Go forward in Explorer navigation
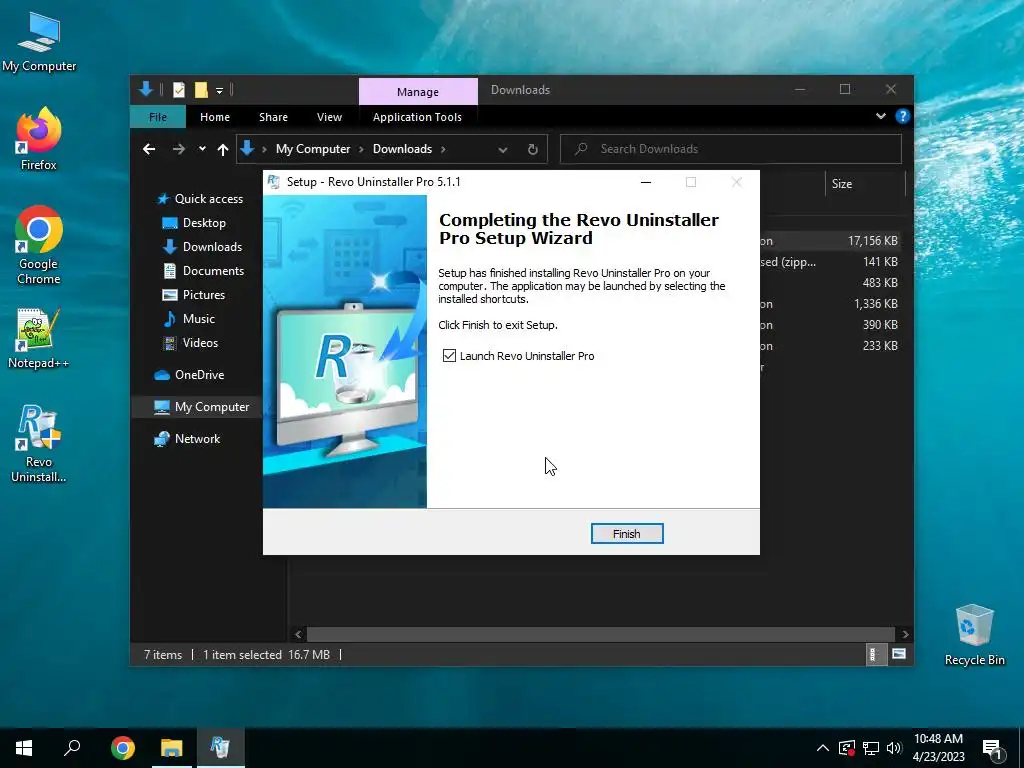1024x768 pixels. (178, 149)
